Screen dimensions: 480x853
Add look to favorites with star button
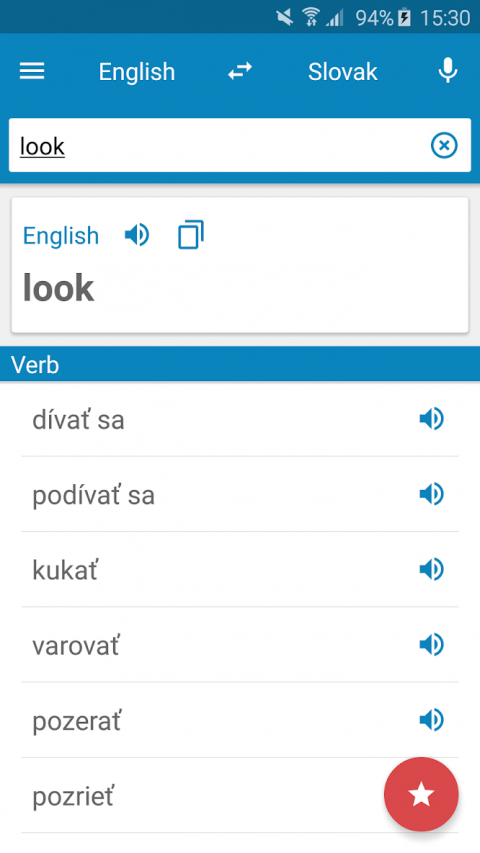pyautogui.click(x=421, y=795)
